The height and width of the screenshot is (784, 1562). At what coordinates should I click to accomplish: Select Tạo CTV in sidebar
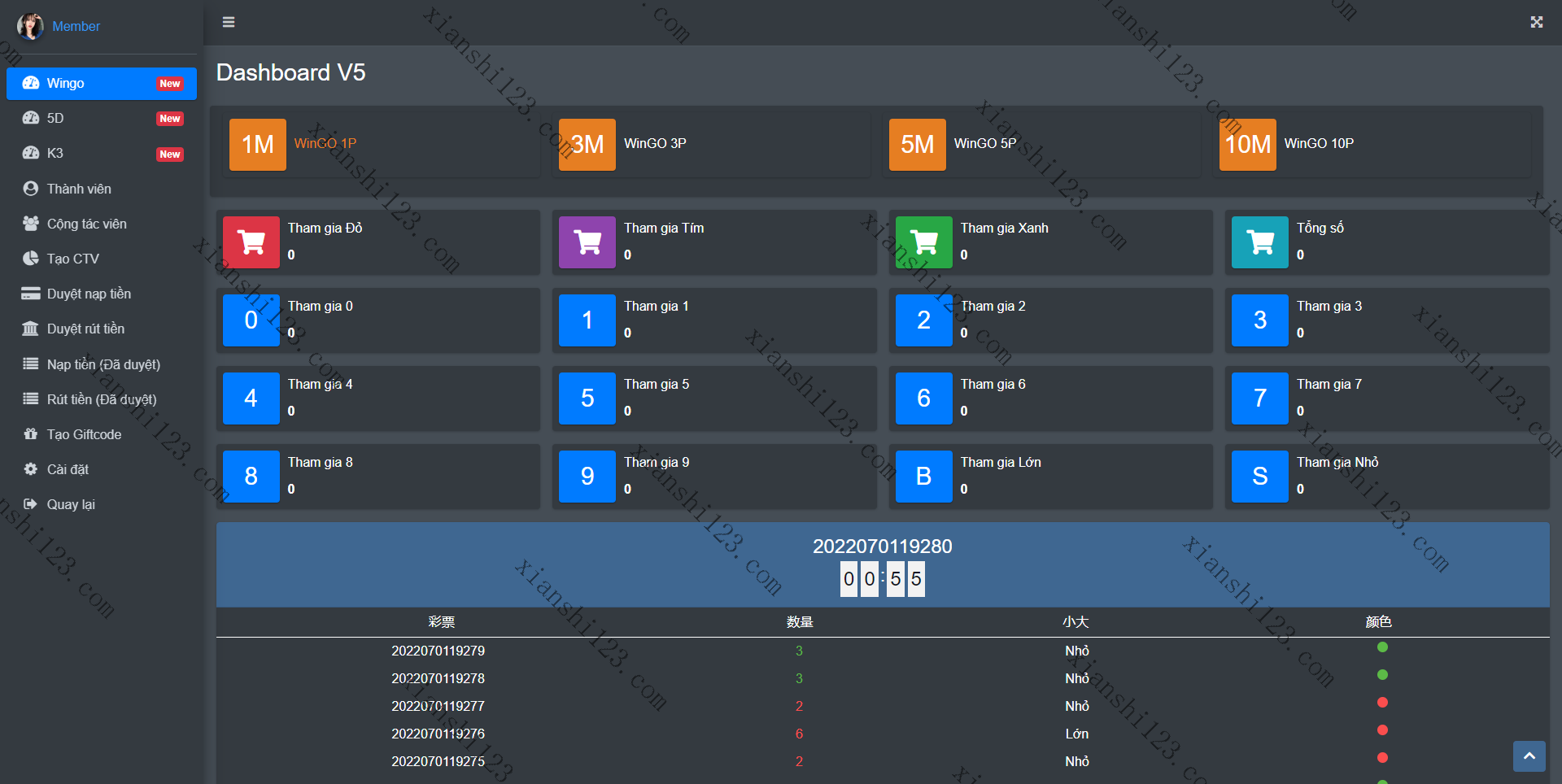(102, 259)
